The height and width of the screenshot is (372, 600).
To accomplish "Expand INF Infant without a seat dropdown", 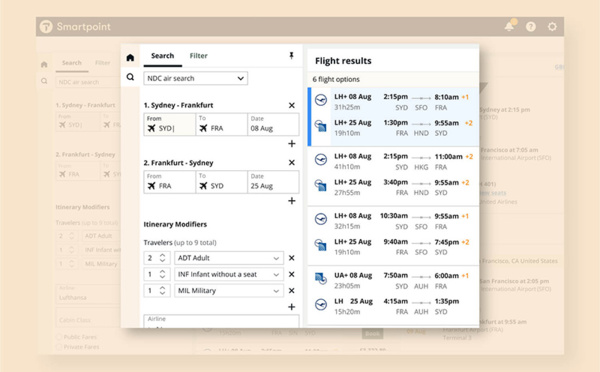I will pyautogui.click(x=229, y=274).
